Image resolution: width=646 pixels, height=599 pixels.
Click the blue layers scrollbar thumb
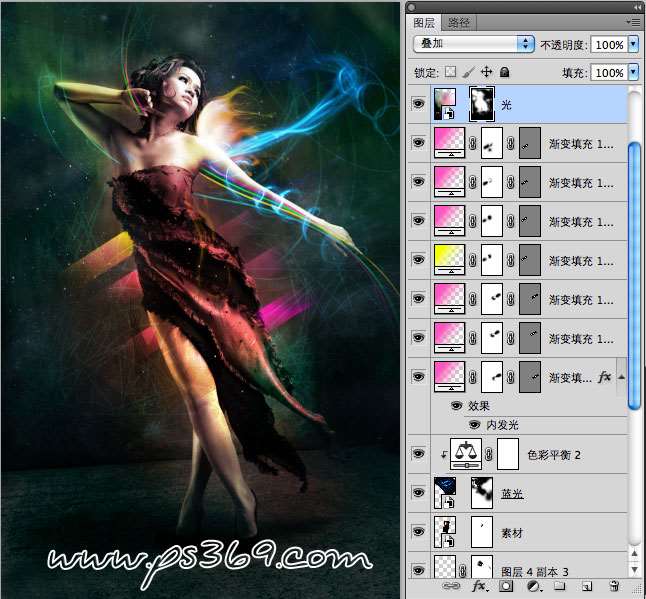click(x=634, y=275)
